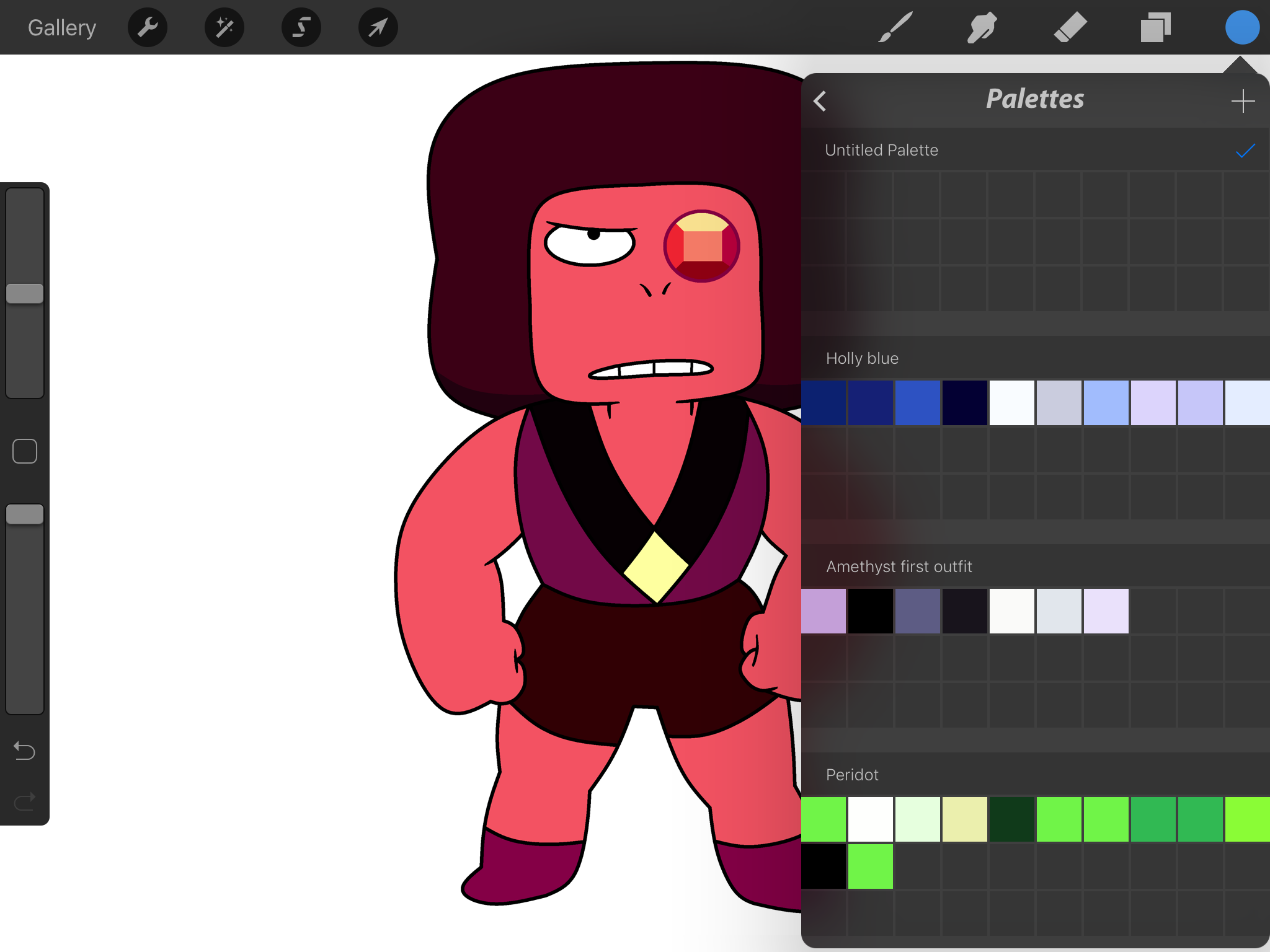This screenshot has width=1270, height=952.
Task: Undo the last action
Action: (25, 751)
